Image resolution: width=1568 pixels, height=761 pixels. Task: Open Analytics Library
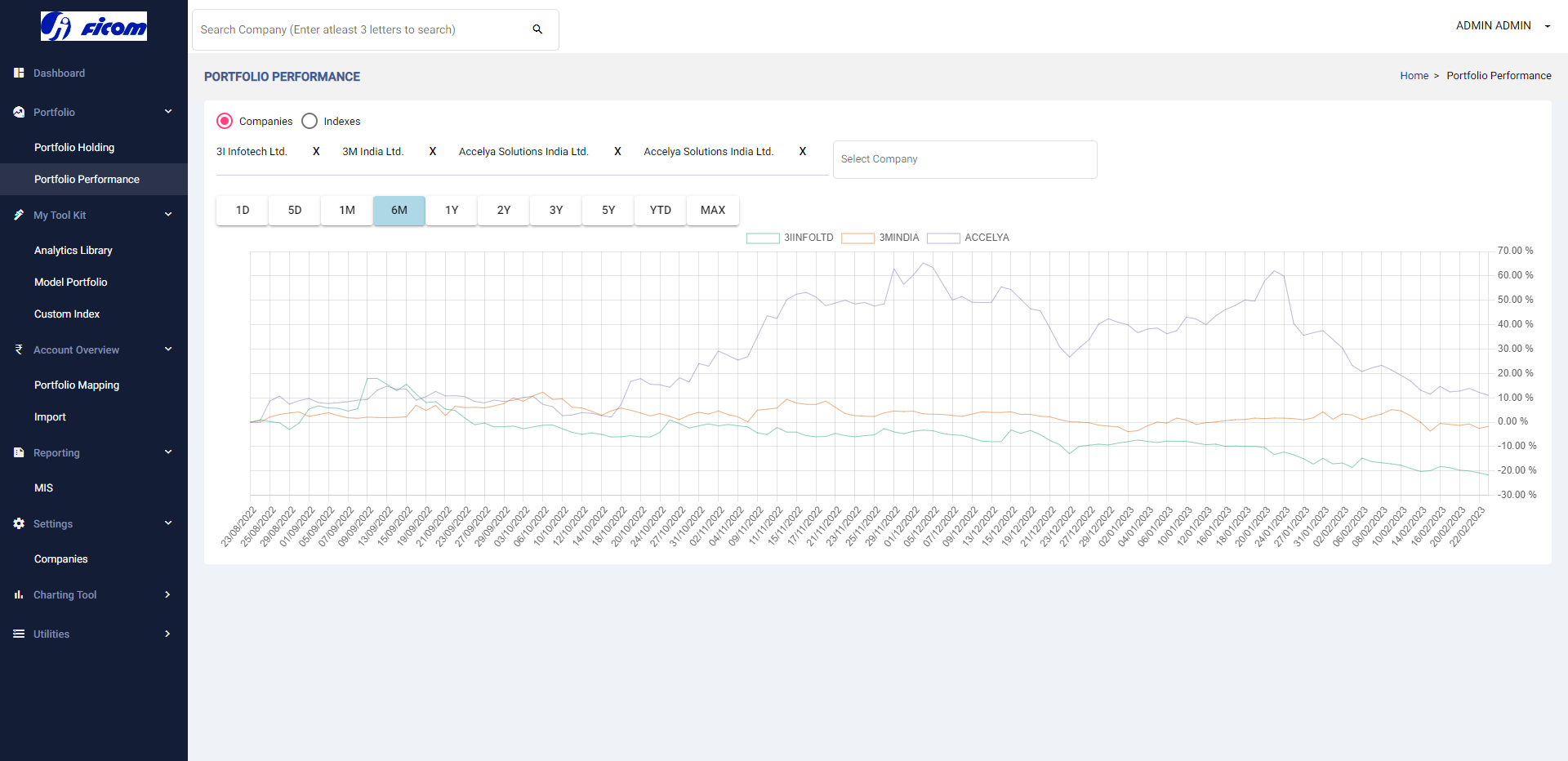73,251
